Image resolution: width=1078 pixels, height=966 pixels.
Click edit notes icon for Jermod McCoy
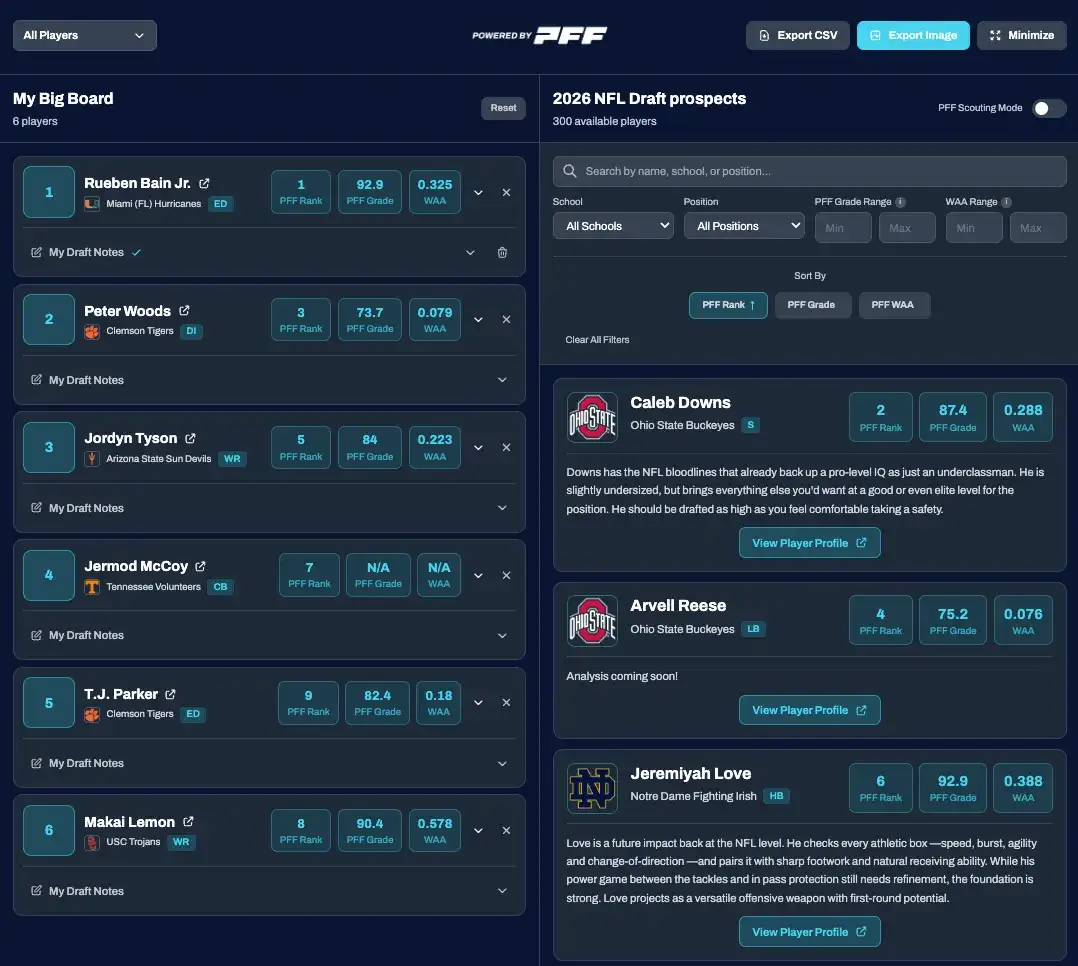coord(37,636)
